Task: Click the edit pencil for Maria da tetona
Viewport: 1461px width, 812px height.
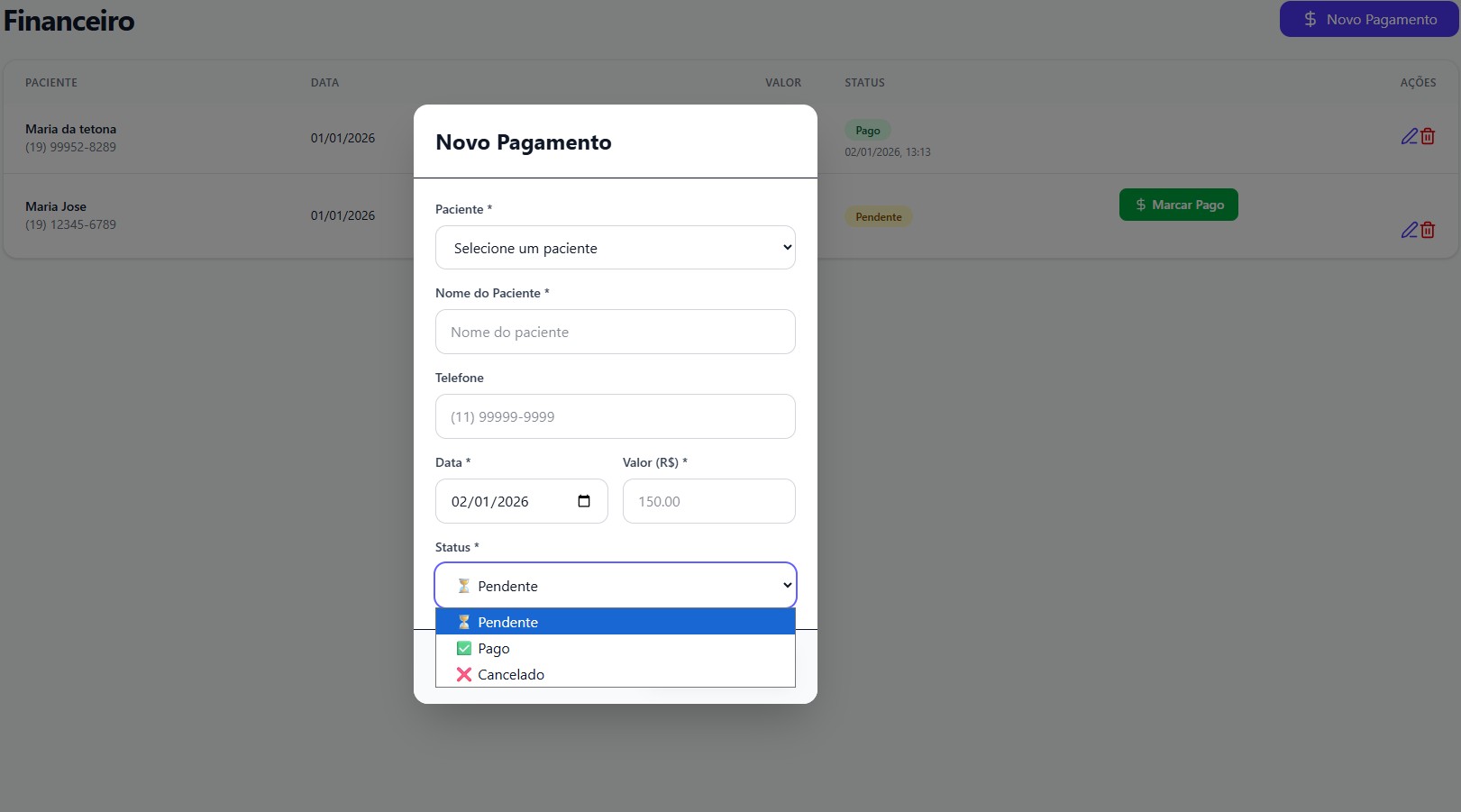Action: (1409, 136)
